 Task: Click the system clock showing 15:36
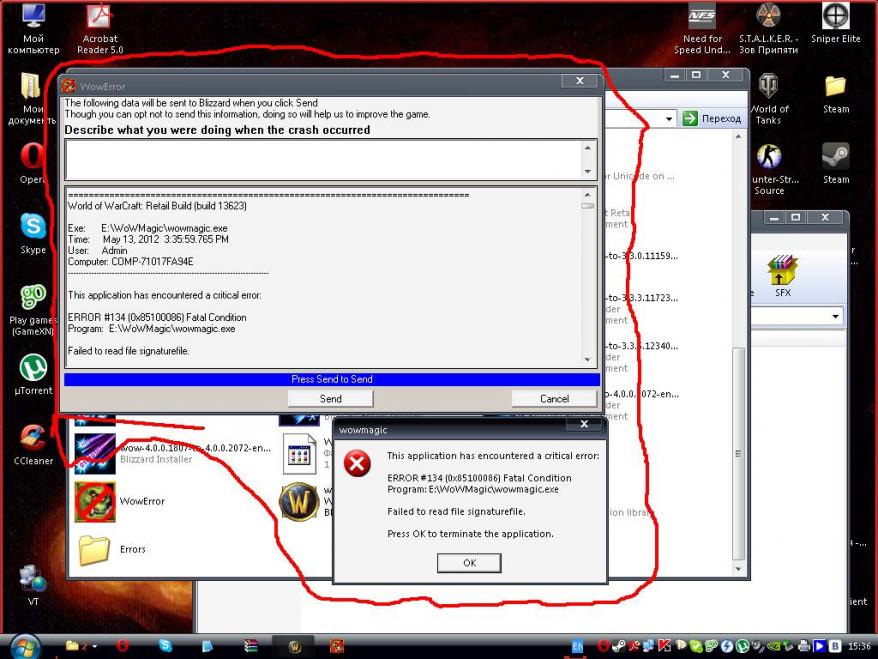point(859,647)
